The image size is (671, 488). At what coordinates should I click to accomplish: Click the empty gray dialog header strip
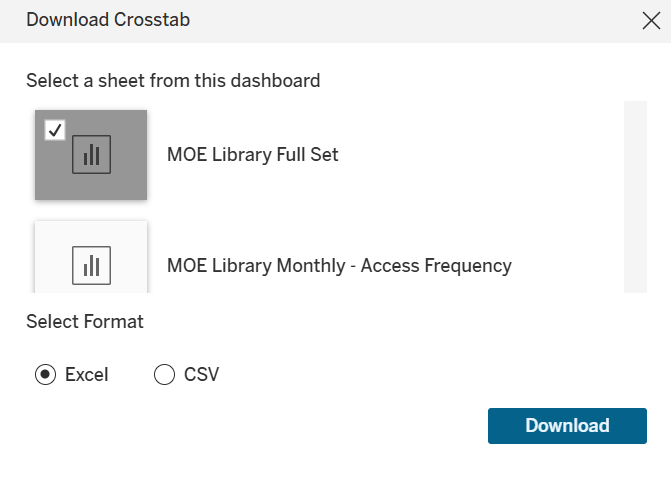pyautogui.click(x=400, y=21)
